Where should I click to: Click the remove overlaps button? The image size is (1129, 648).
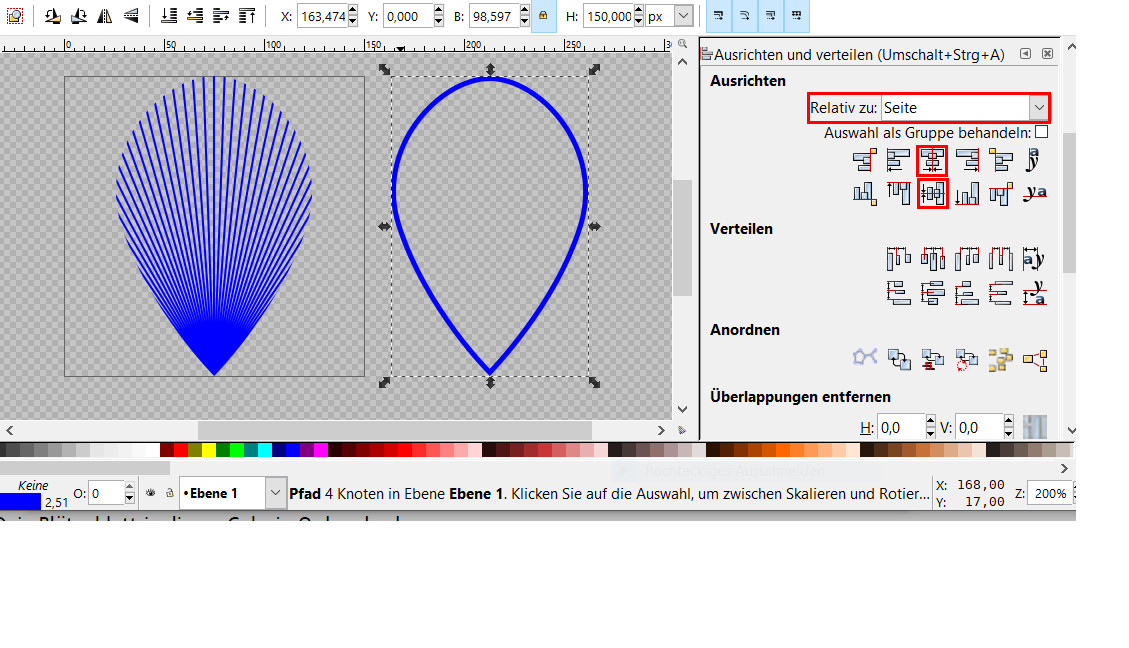[x=1035, y=427]
